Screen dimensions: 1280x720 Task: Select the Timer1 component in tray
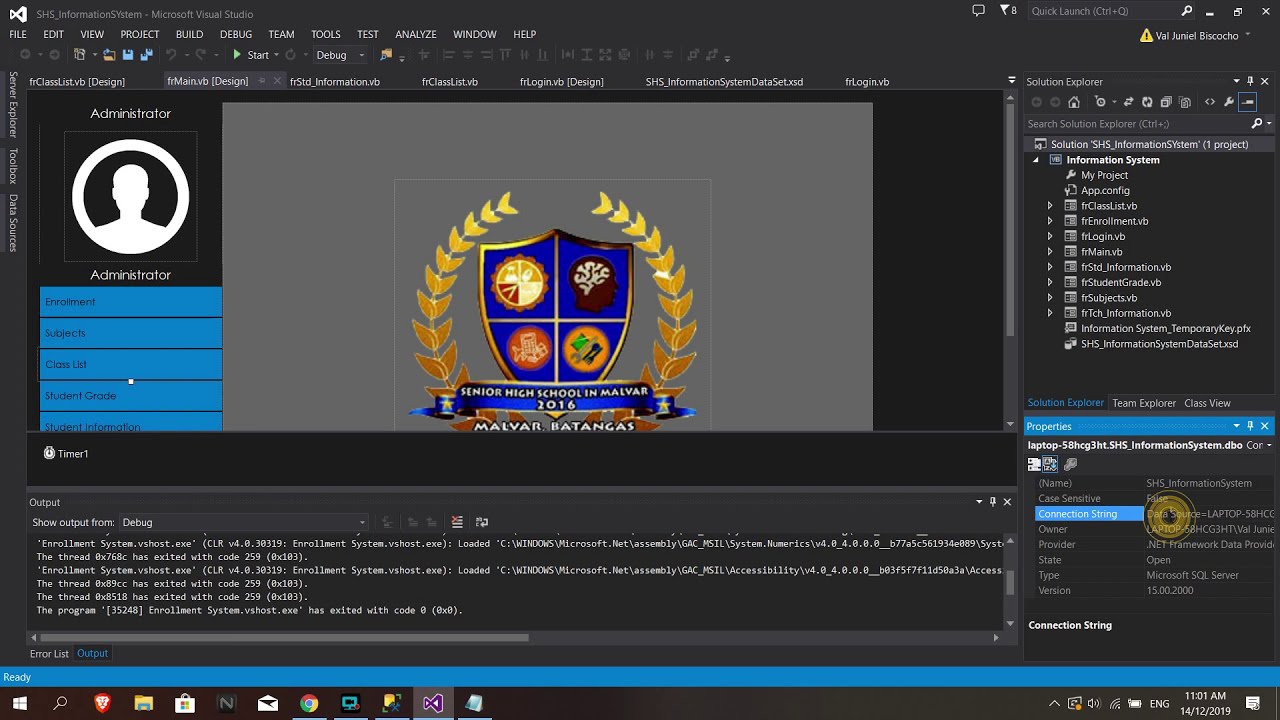[66, 454]
